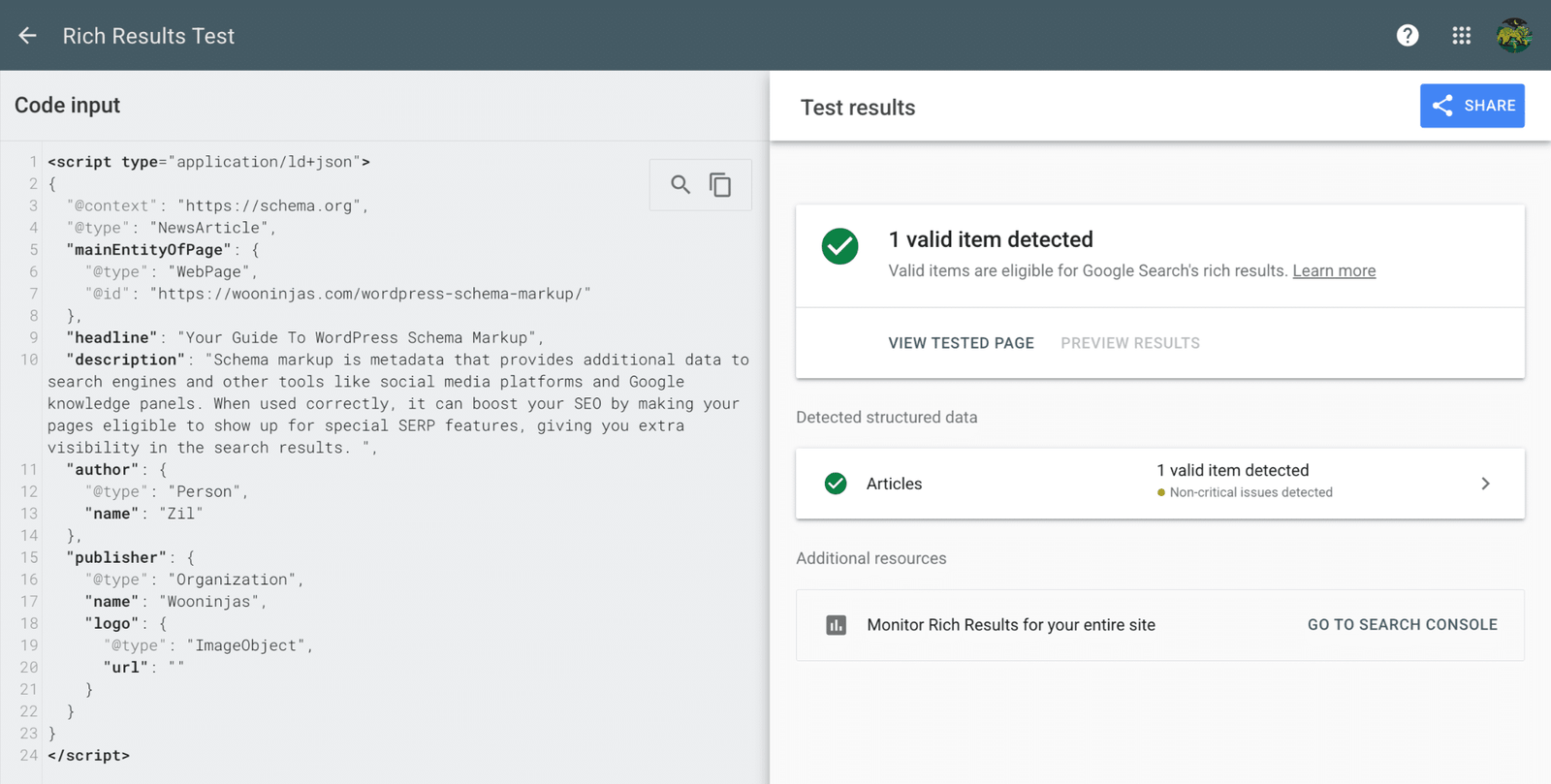
Task: Click the "Code input" heading
Action: click(x=68, y=105)
